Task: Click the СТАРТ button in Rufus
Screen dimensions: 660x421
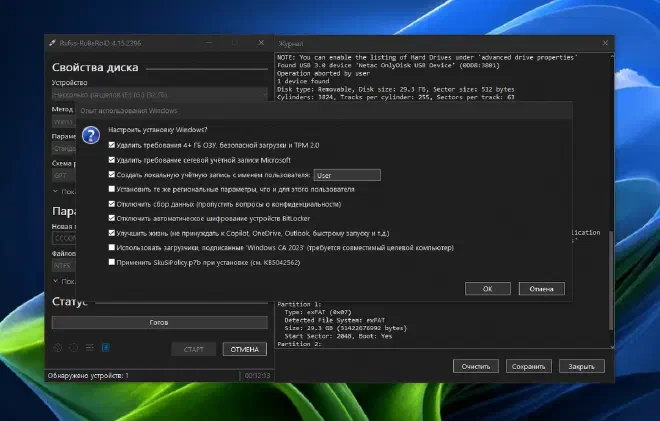Action: pos(194,349)
